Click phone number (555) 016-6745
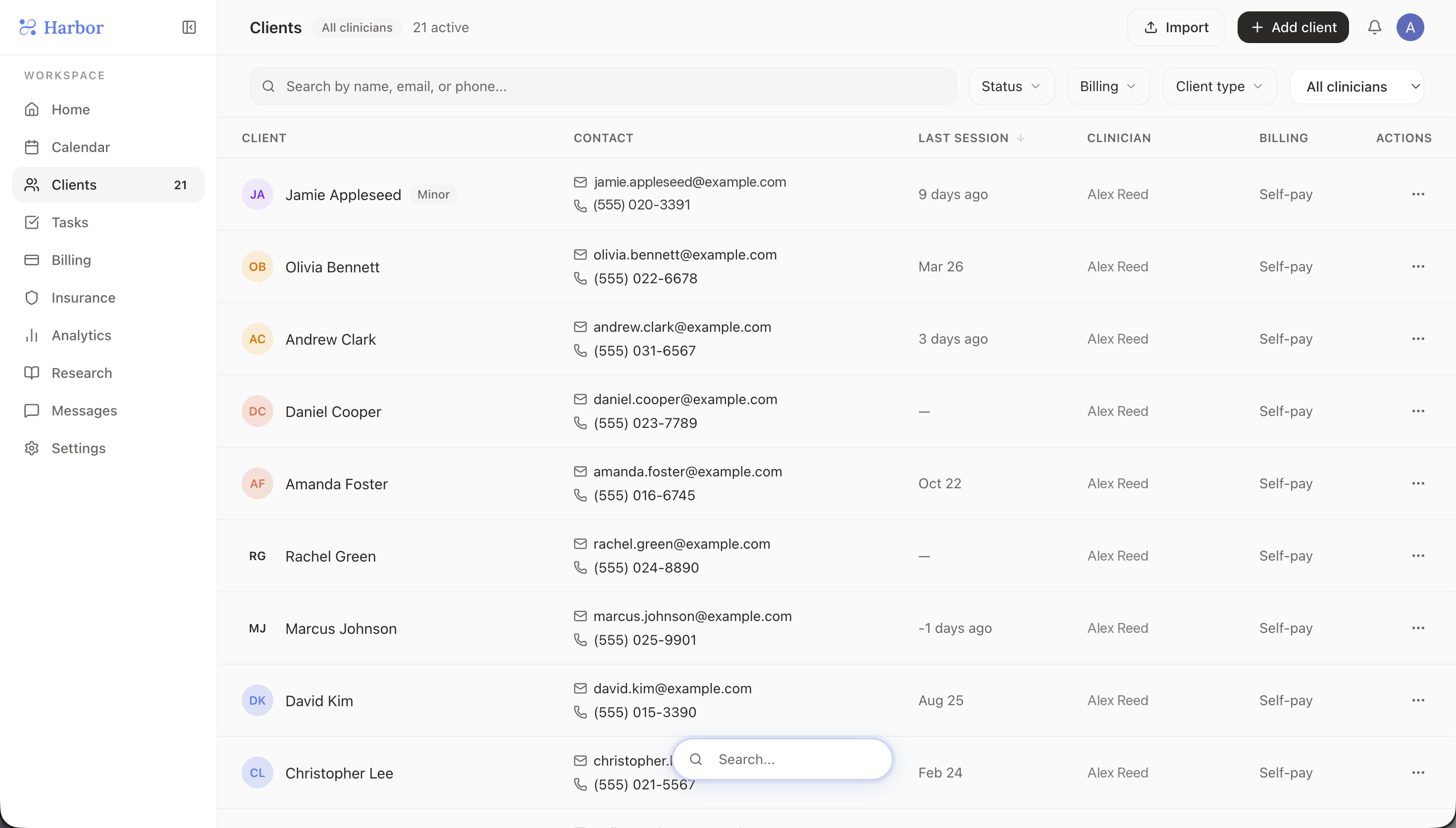 point(644,495)
